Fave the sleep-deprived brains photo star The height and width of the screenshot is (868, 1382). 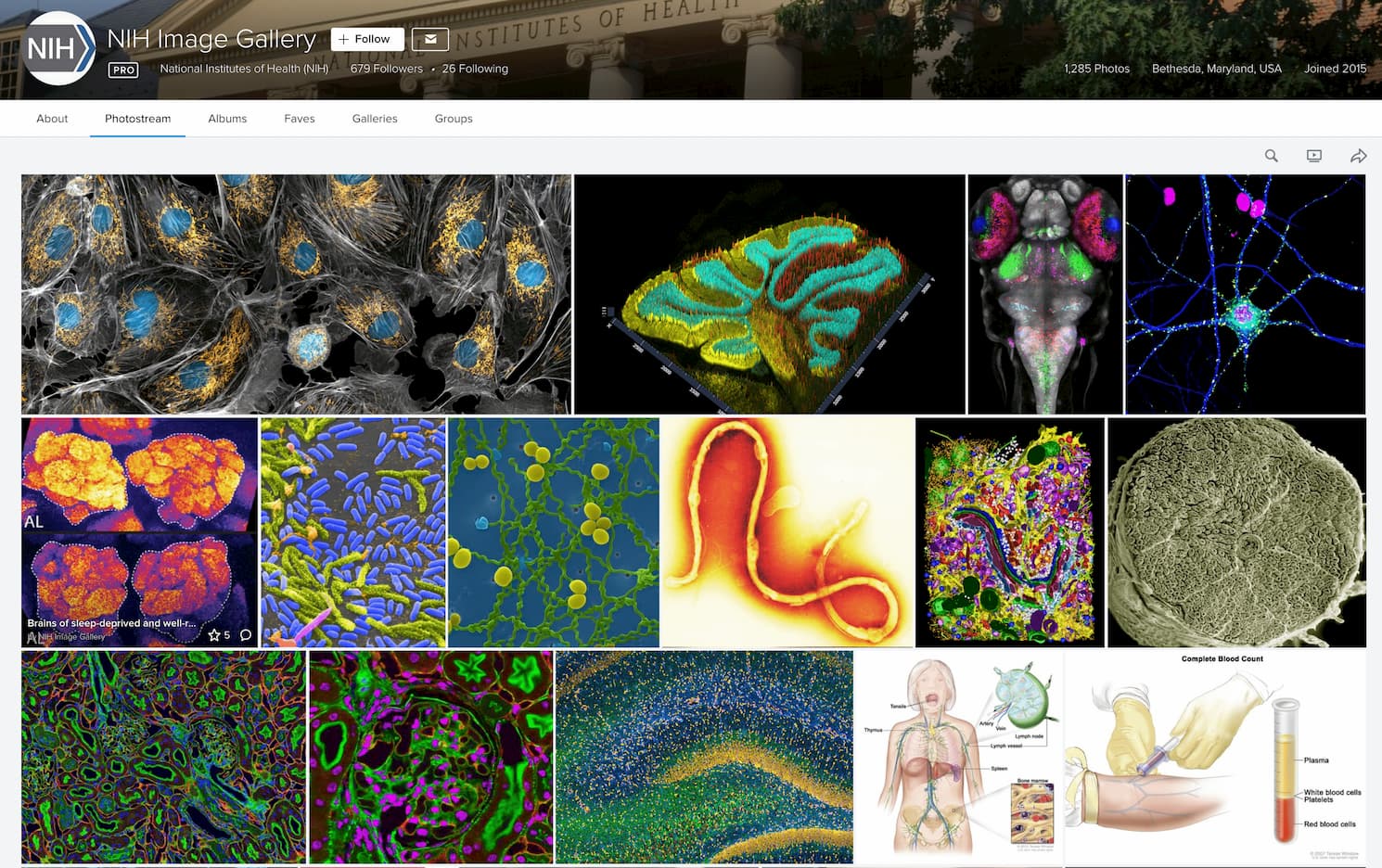214,635
